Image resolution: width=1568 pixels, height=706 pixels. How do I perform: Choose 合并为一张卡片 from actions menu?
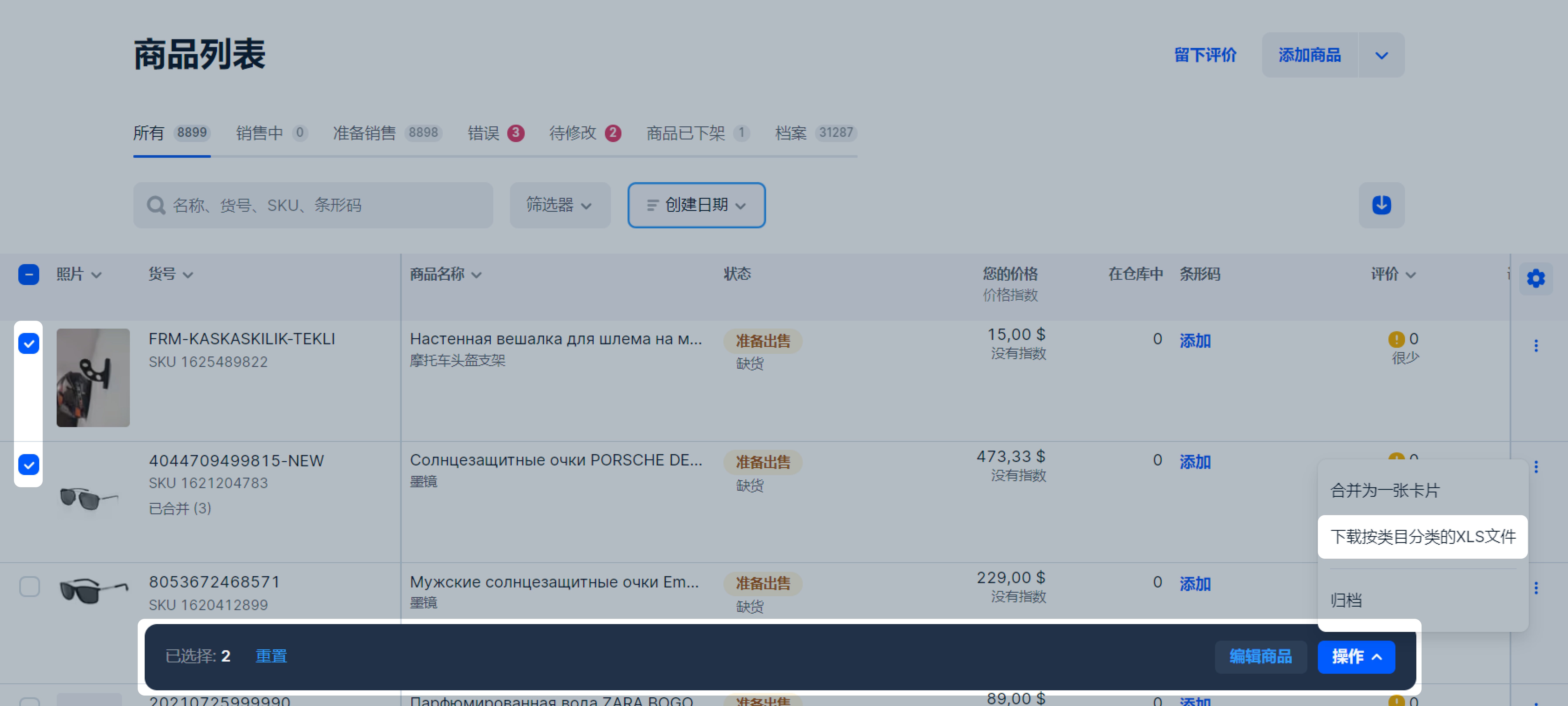[1422, 490]
